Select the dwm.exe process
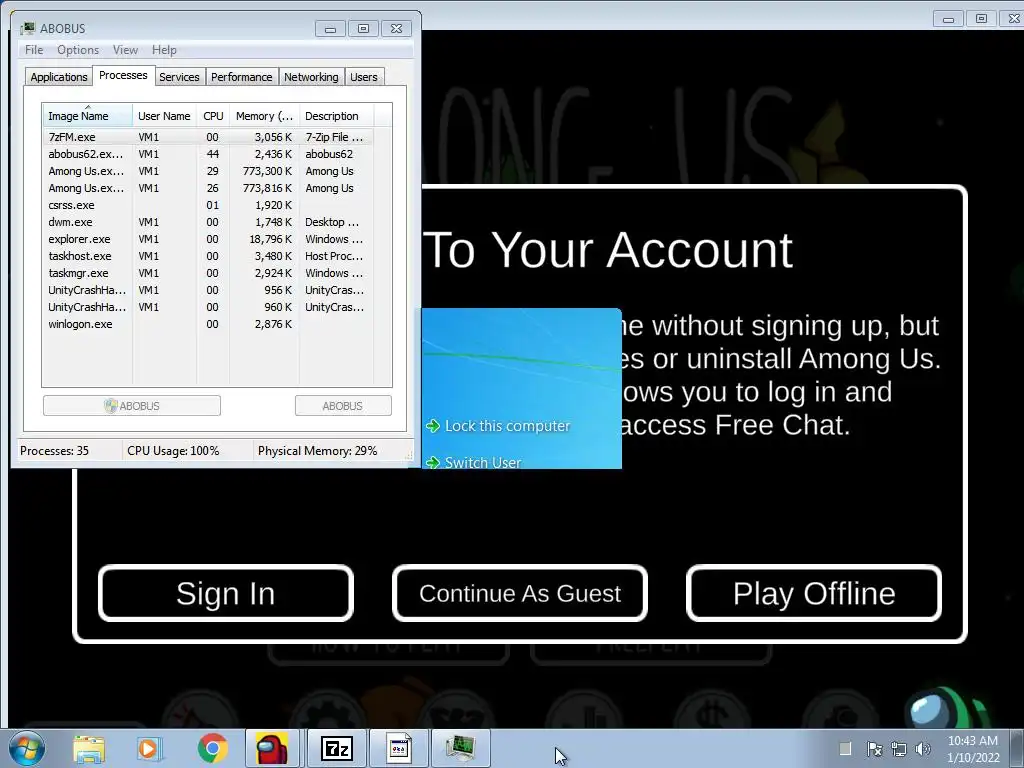This screenshot has height=768, width=1024. click(x=208, y=222)
